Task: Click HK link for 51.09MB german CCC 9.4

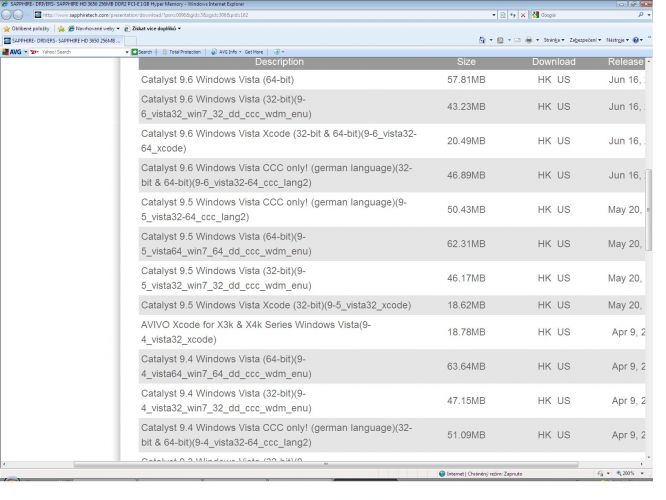Action: (544, 435)
